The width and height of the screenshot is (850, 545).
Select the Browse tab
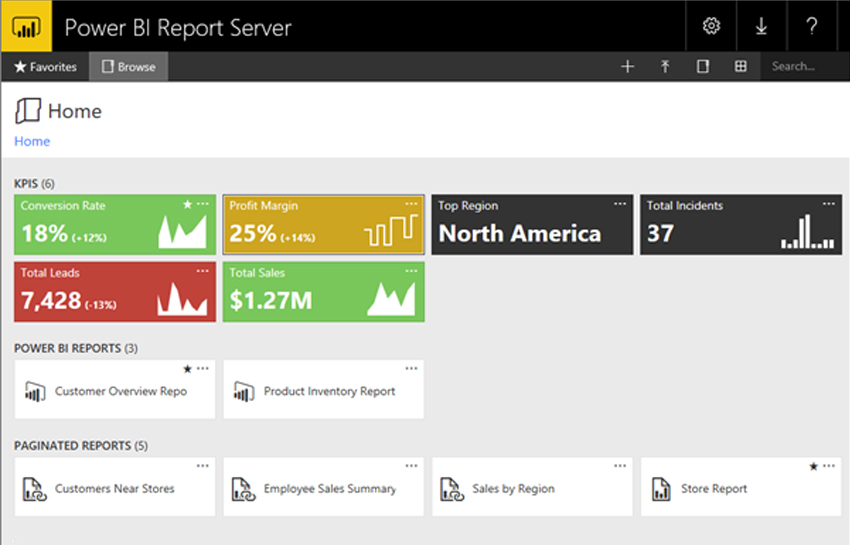(128, 67)
